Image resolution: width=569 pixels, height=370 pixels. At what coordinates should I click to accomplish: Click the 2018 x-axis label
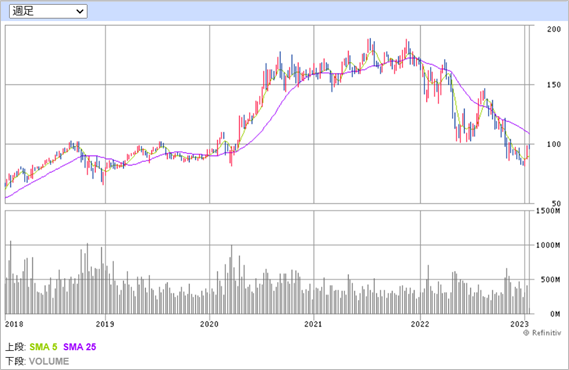click(x=14, y=324)
